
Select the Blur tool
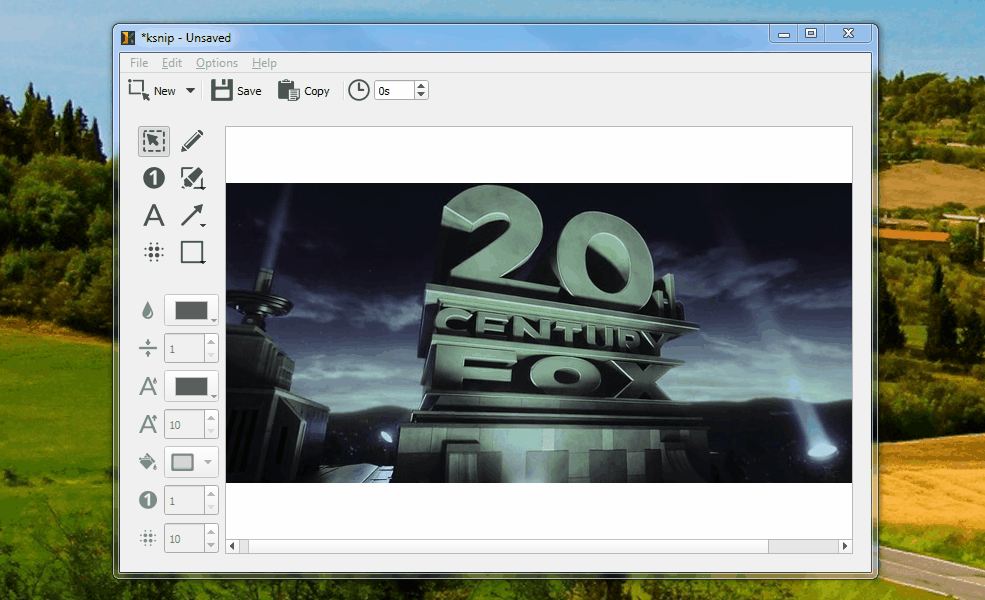click(153, 253)
